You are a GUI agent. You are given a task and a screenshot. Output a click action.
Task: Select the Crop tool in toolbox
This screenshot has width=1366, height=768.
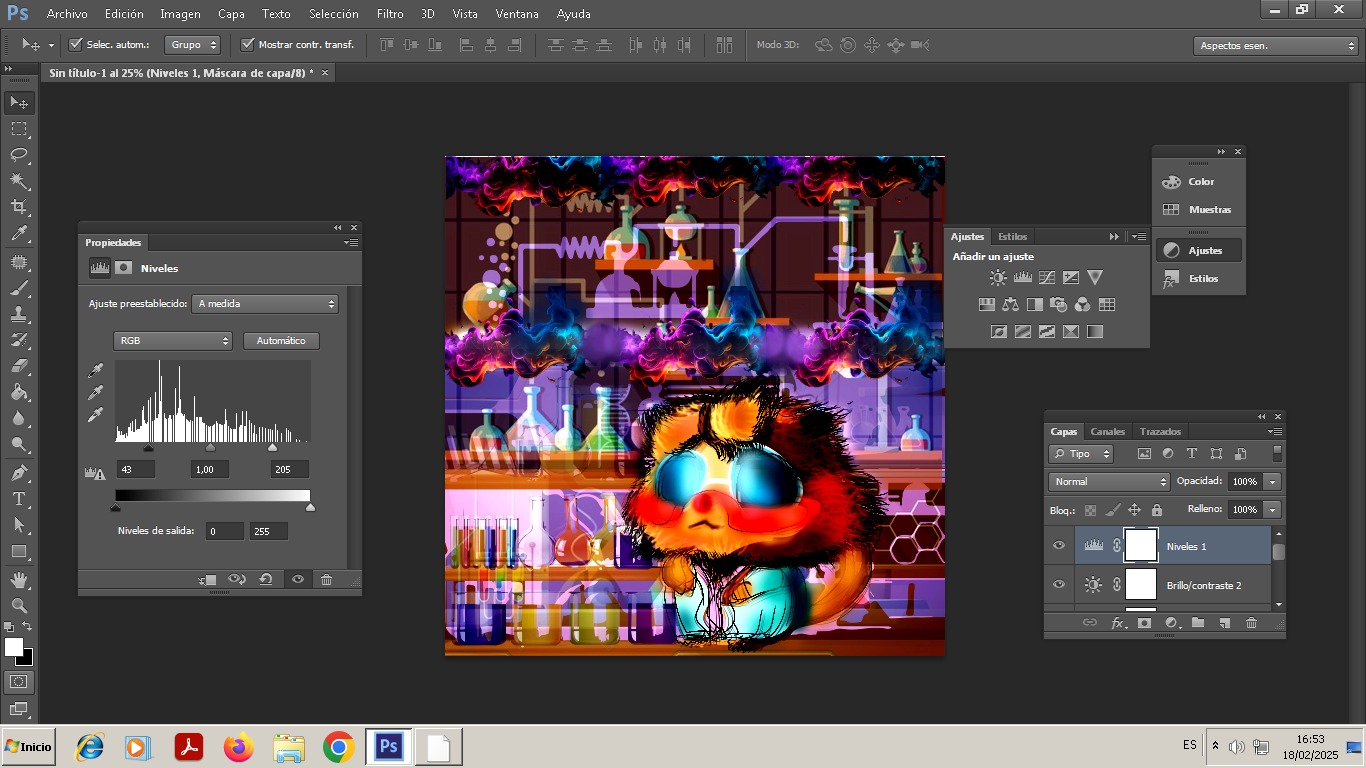click(19, 207)
